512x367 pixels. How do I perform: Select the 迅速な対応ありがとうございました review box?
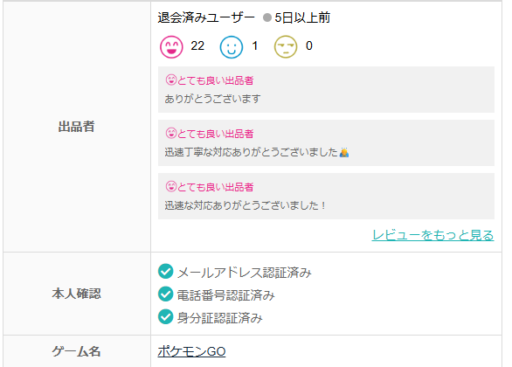click(326, 196)
